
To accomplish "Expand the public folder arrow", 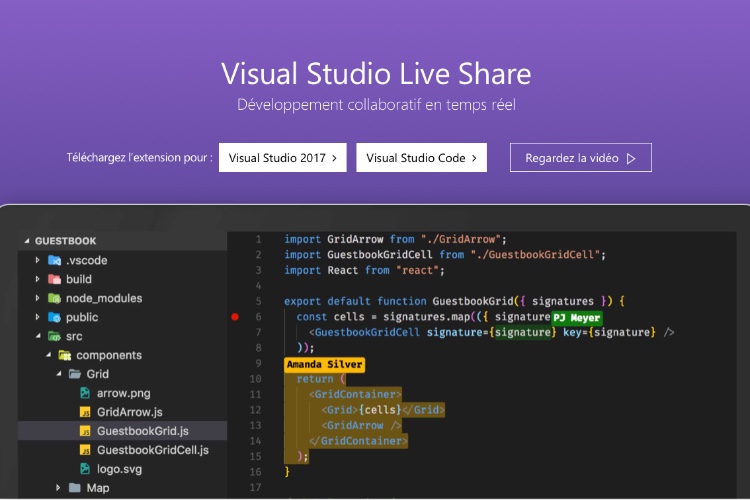I will click(x=37, y=317).
